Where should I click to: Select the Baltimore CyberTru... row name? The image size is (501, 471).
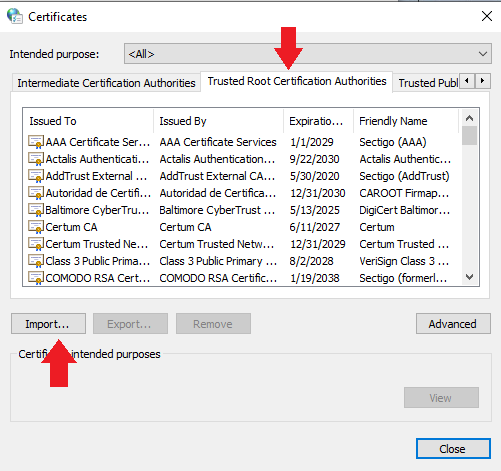97,210
